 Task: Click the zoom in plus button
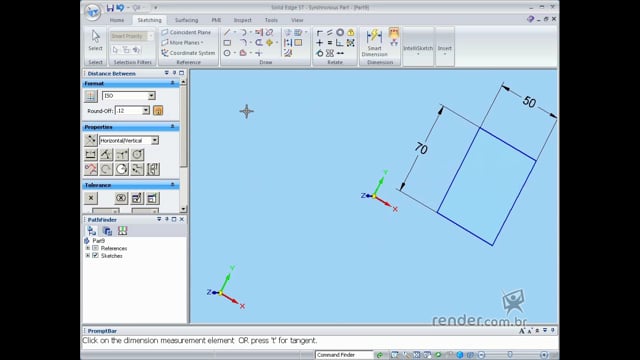coord(544,355)
